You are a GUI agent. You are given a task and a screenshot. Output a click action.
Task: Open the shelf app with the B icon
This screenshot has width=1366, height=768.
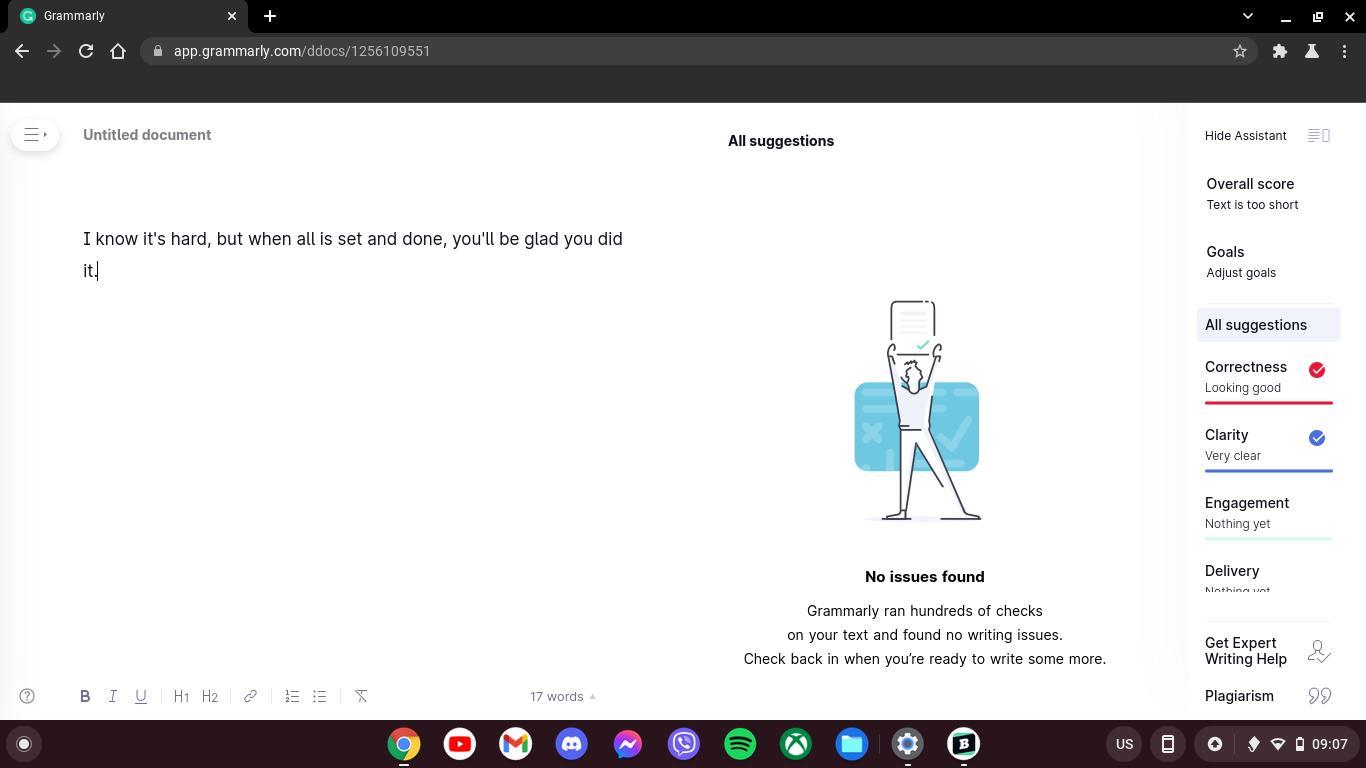click(x=964, y=744)
